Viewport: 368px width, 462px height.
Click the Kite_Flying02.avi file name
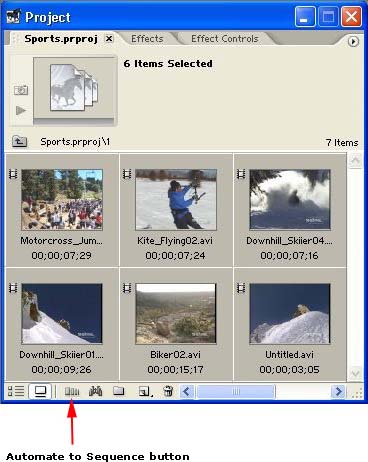tap(175, 241)
